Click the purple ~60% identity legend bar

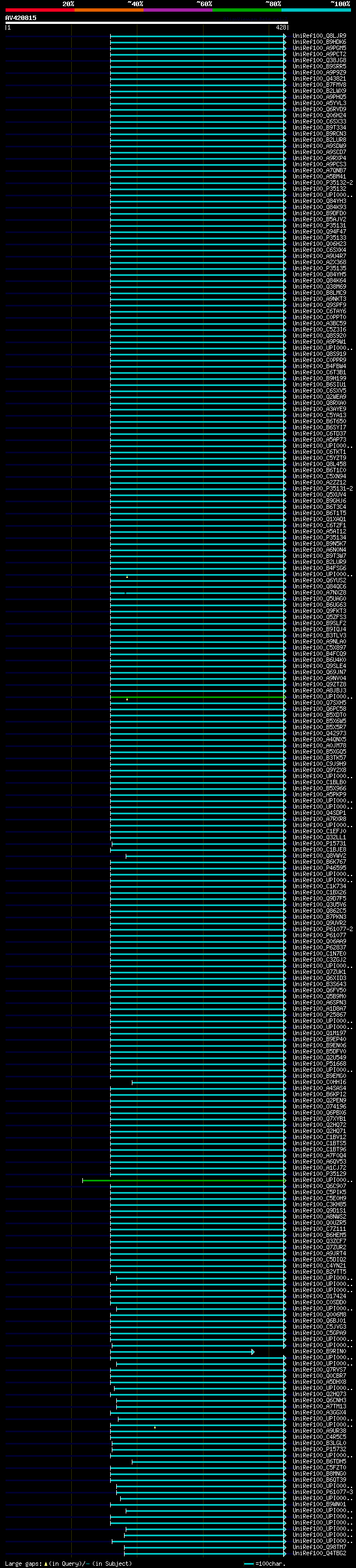click(x=179, y=10)
